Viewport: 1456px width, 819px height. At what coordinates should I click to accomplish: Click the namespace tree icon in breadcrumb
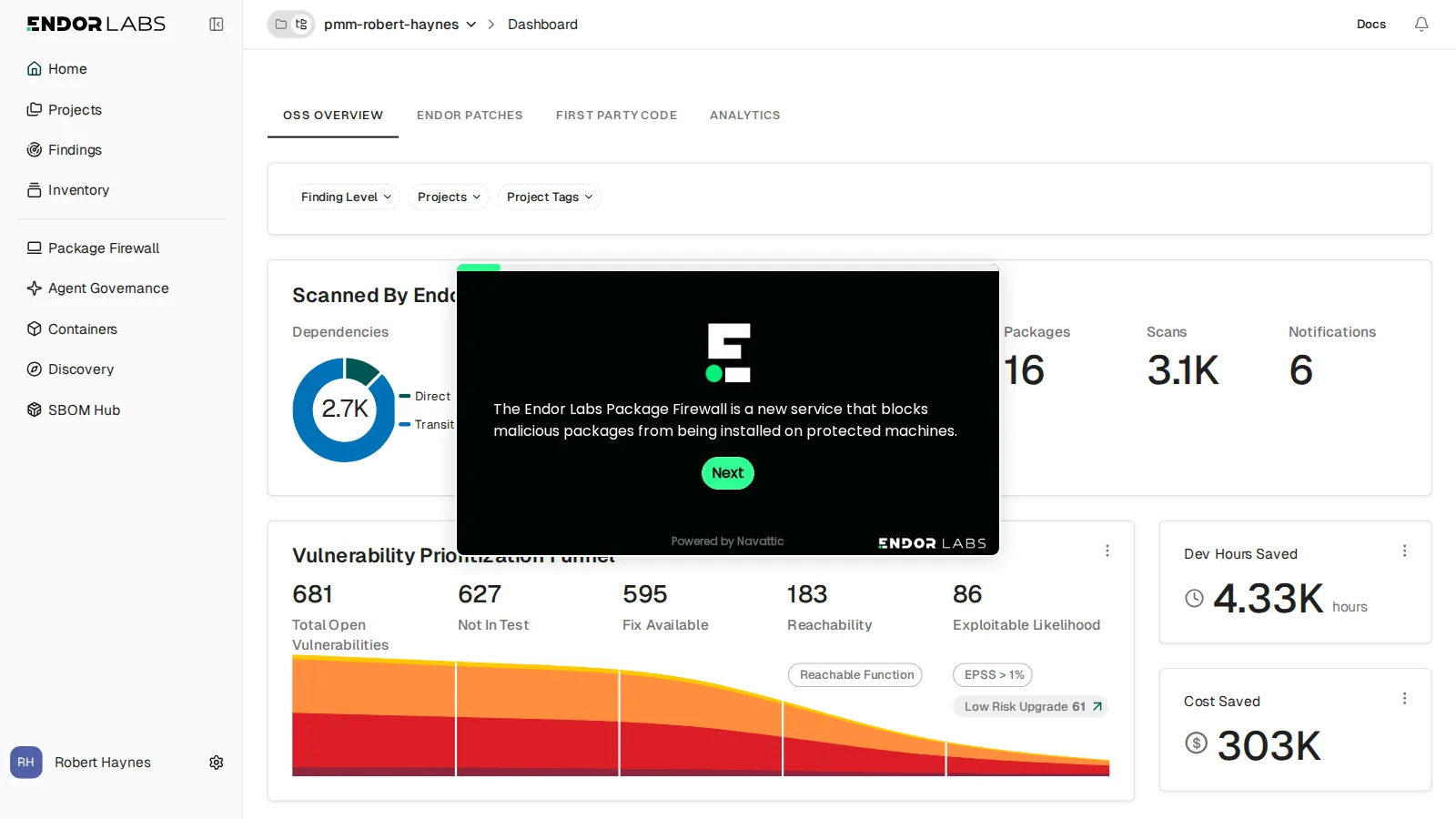point(301,25)
